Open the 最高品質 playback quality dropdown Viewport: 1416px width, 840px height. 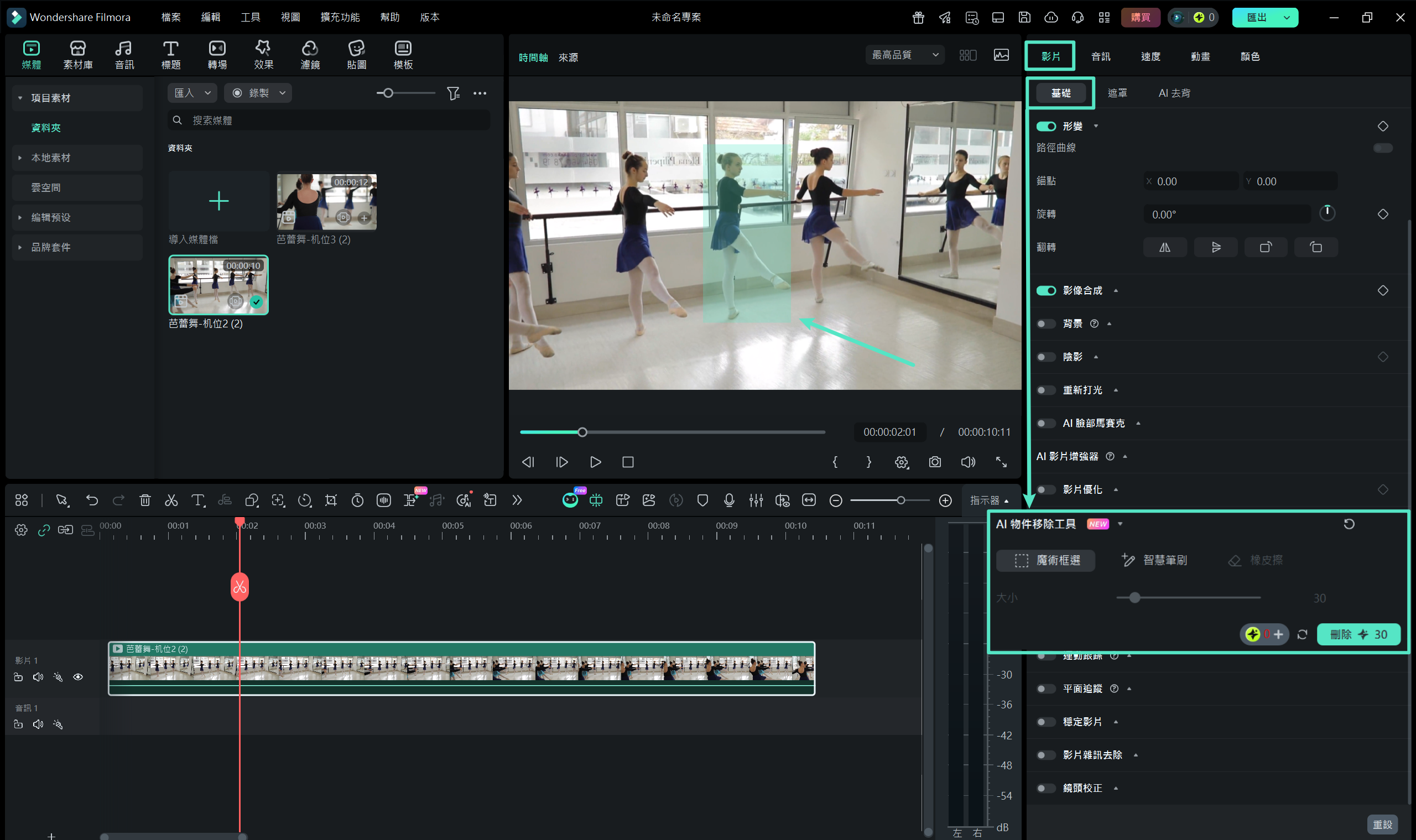pos(904,55)
